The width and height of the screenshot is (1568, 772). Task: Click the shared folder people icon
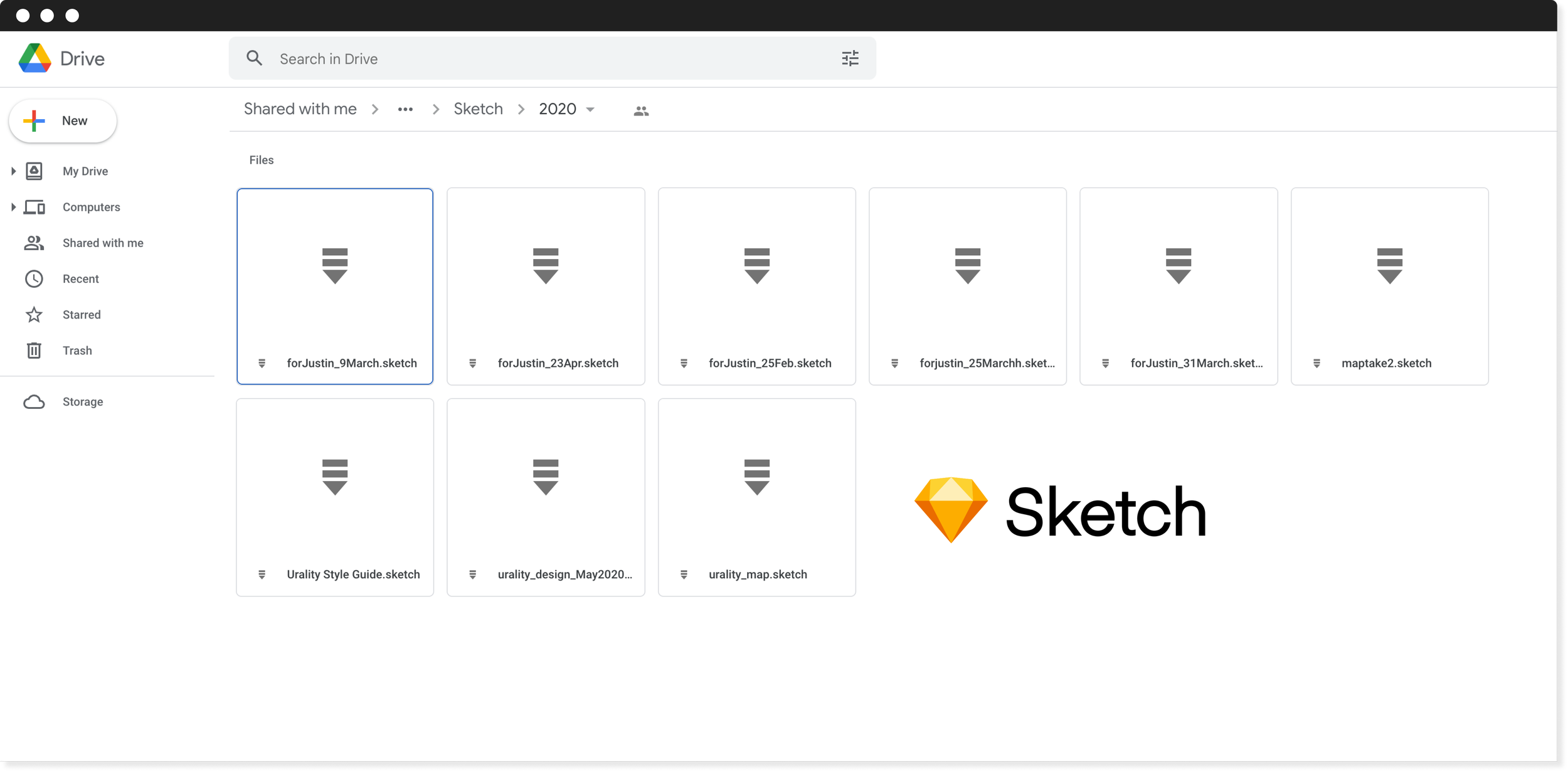(x=641, y=111)
